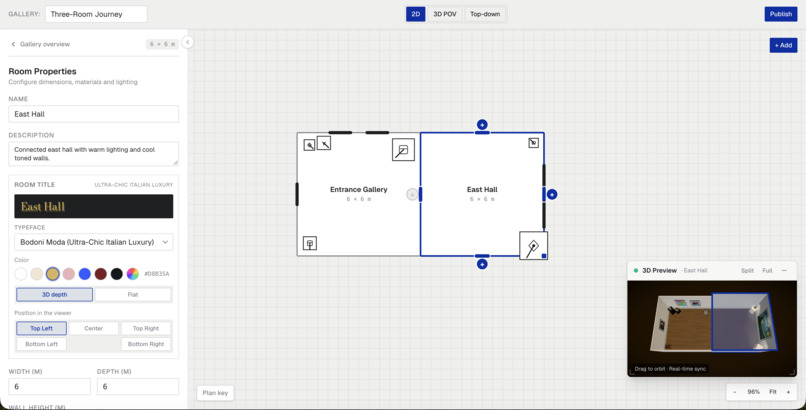The height and width of the screenshot is (410, 806).
Task: Select the second wall artwork on Entrance Gallery's top wall
Action: coord(377,133)
